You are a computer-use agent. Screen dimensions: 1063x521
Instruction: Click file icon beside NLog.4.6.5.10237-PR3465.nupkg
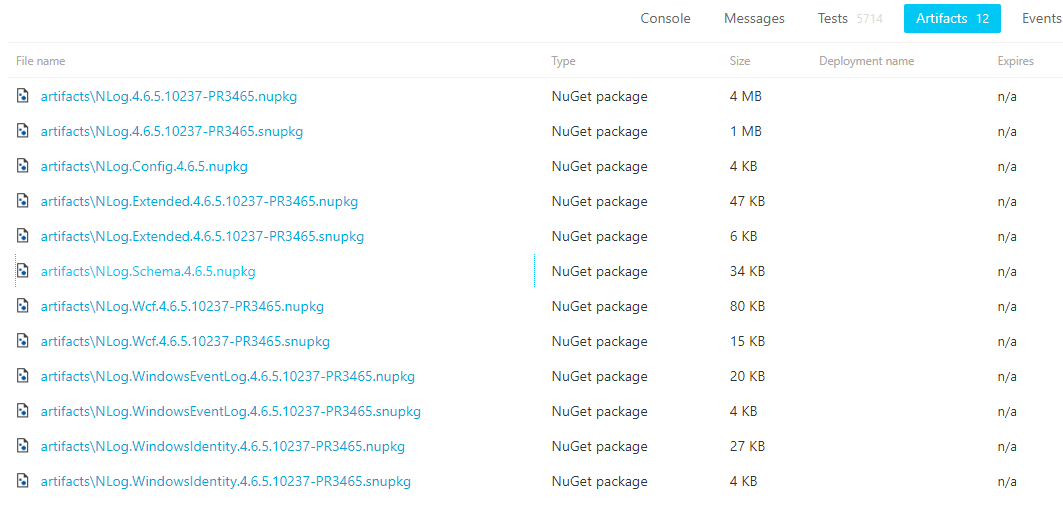click(x=23, y=96)
